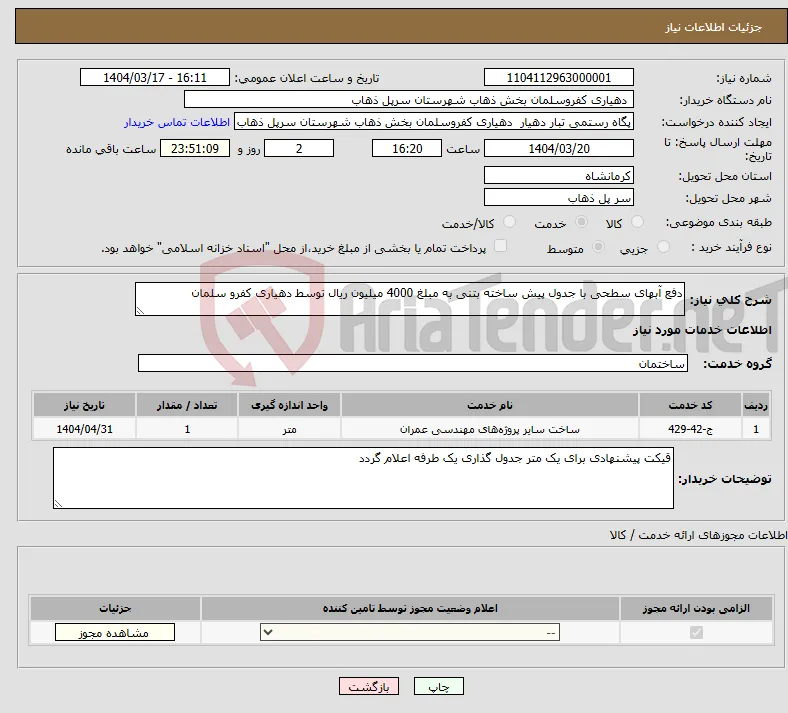This screenshot has width=788, height=713.
Task: Click the ردیف column header
Action: pos(756,405)
